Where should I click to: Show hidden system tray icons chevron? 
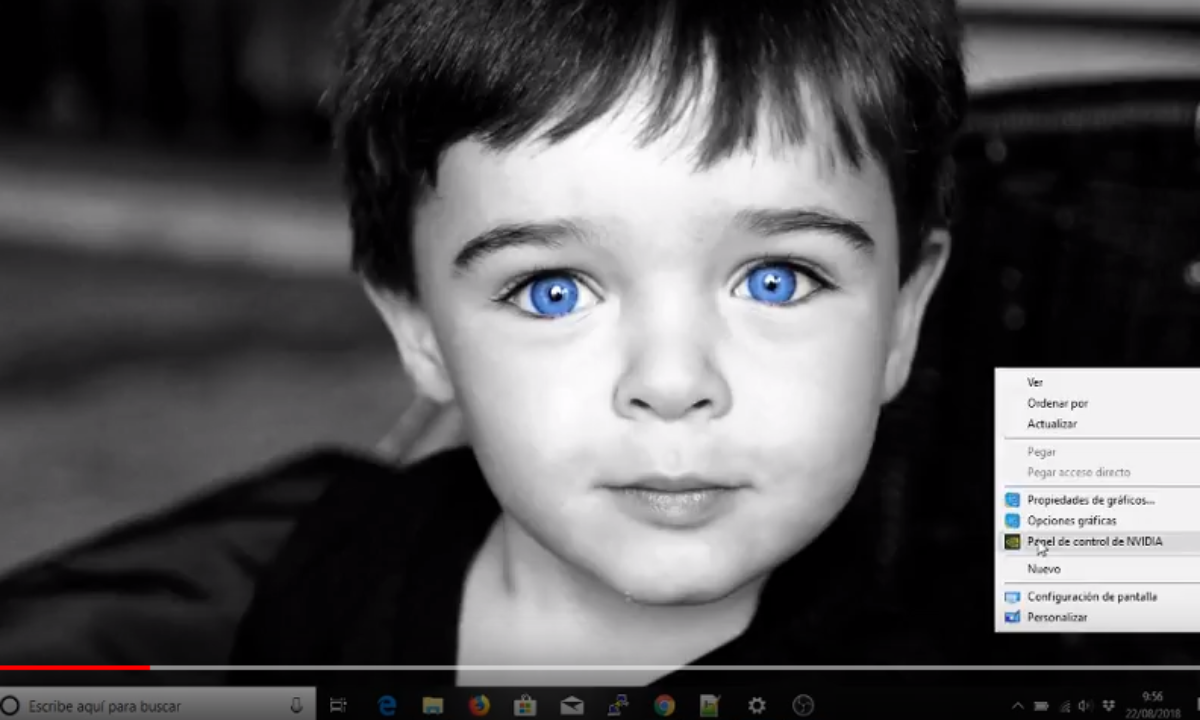click(1018, 706)
